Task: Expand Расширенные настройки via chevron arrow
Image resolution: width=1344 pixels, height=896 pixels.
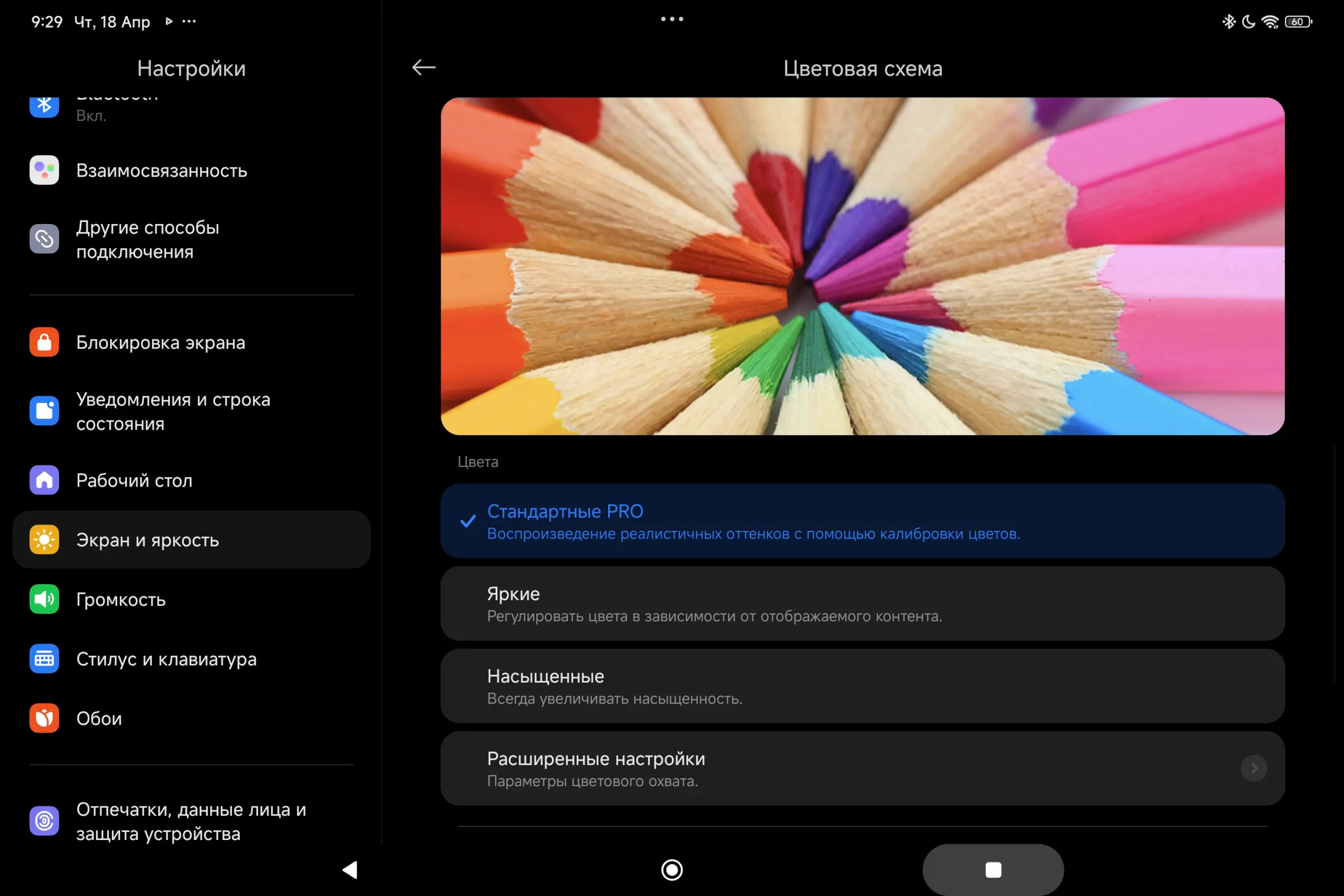Action: [1254, 769]
